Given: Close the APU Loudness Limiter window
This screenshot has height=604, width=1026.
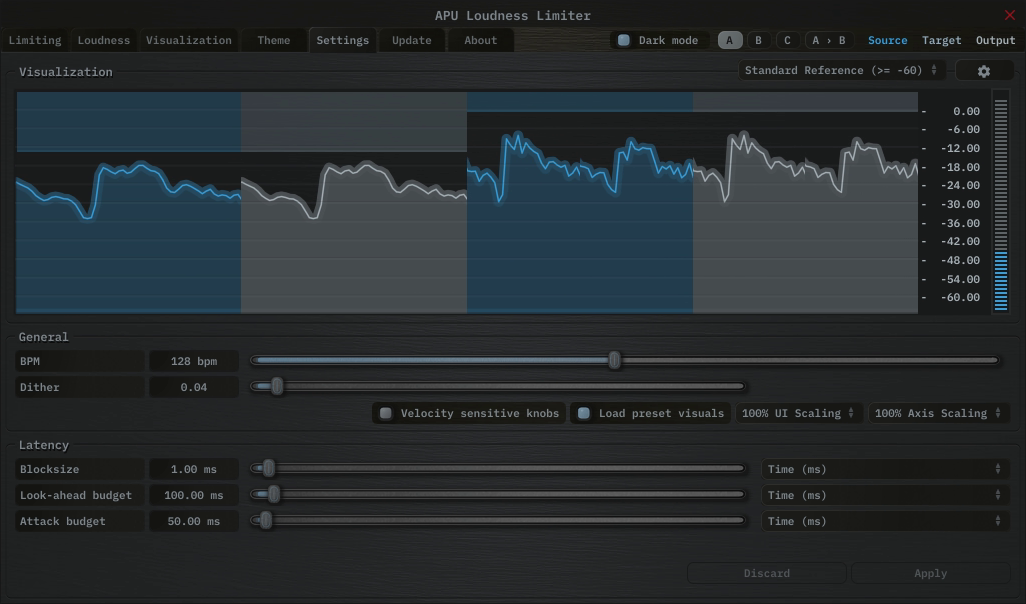Looking at the screenshot, I should (1009, 15).
